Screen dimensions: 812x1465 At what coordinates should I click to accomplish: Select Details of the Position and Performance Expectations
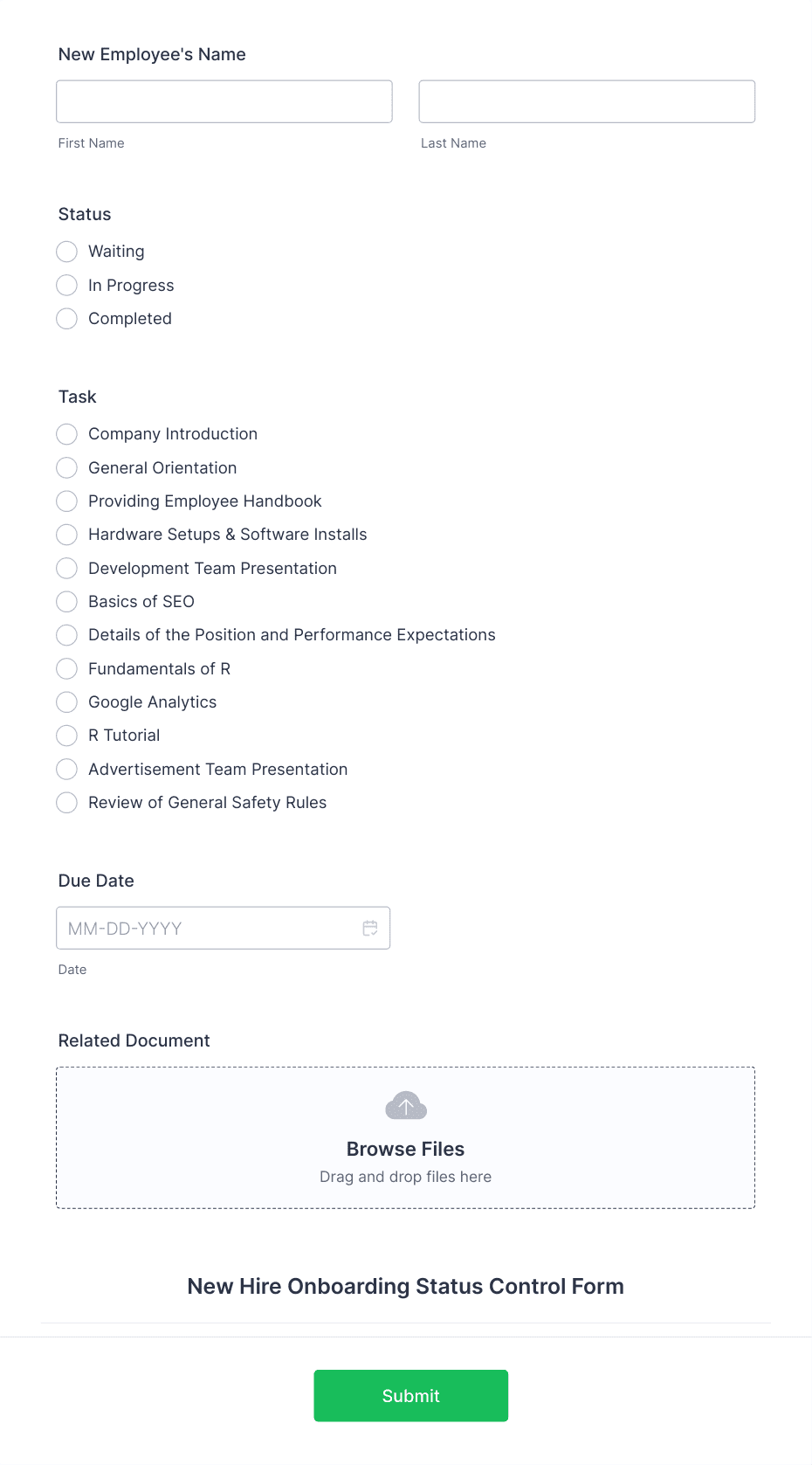click(x=66, y=635)
